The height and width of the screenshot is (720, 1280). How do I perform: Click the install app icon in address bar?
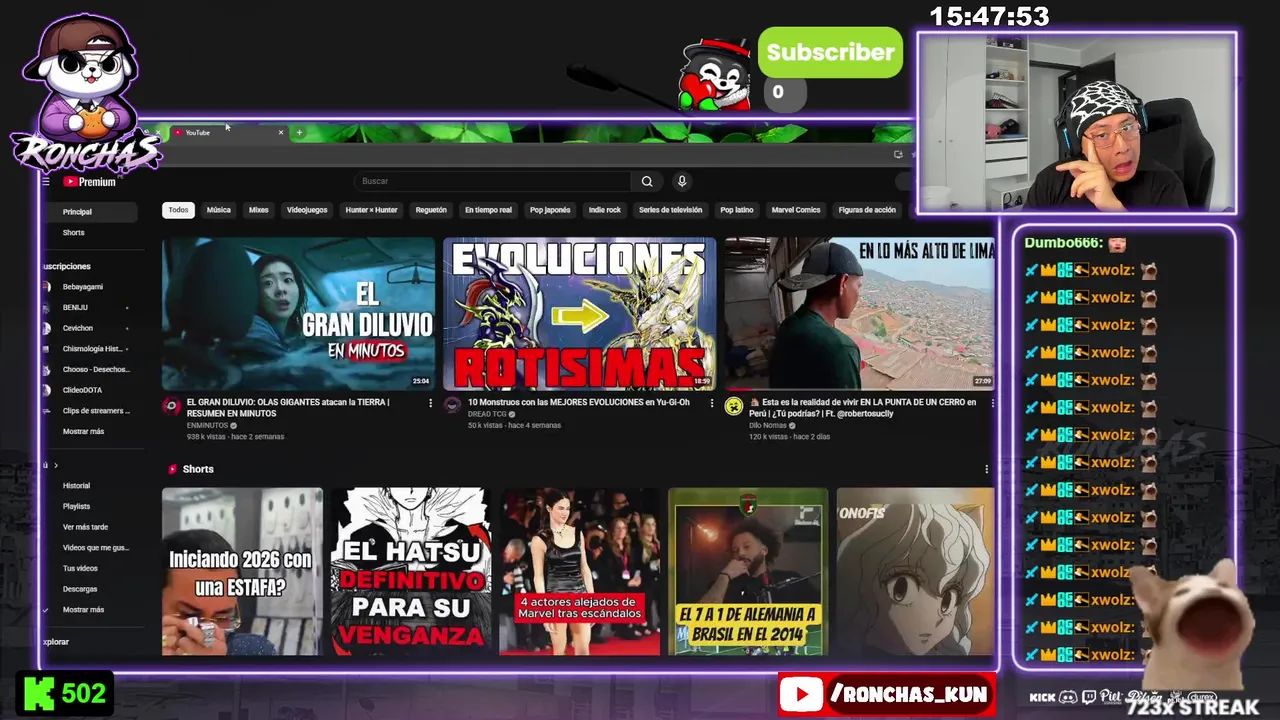(x=898, y=154)
